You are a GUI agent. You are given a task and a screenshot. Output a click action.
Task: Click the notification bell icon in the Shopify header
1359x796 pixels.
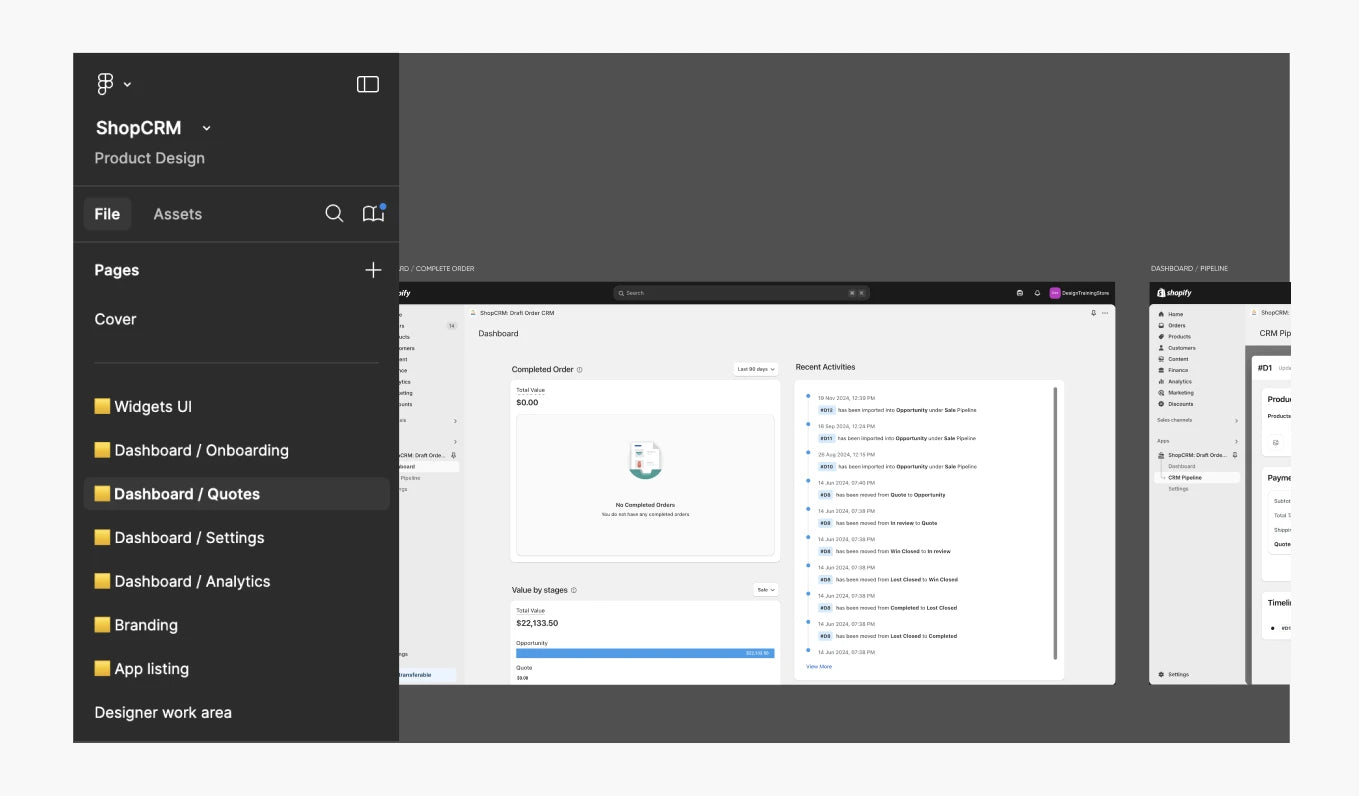pyautogui.click(x=1037, y=293)
